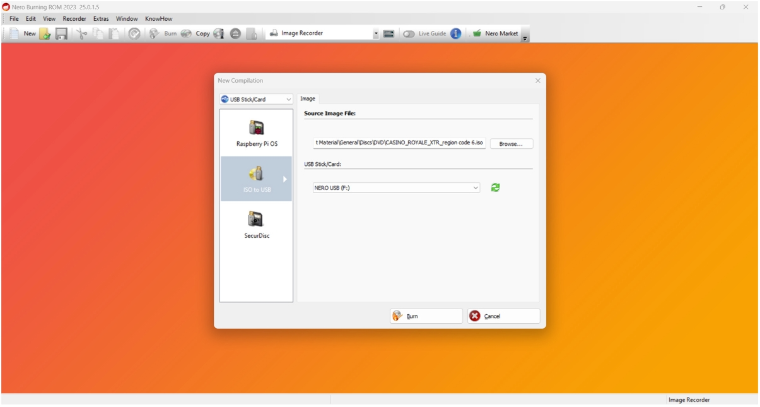760x407 pixels.
Task: Click the Save floppy disk toolbar icon
Action: click(x=61, y=33)
